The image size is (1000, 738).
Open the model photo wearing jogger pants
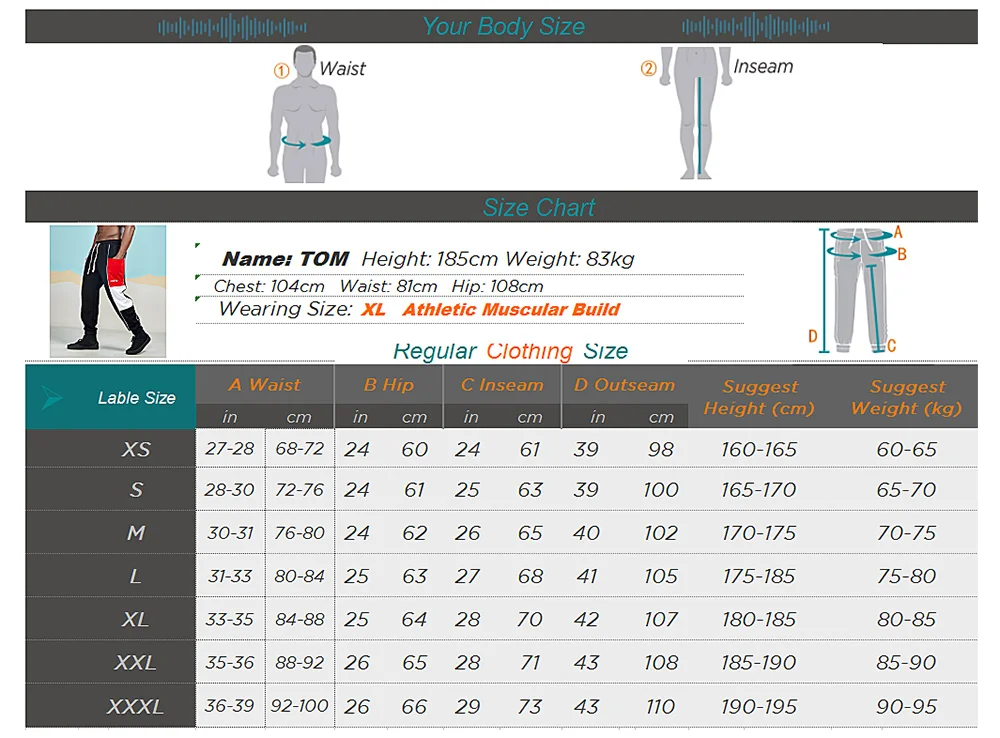coord(108,291)
